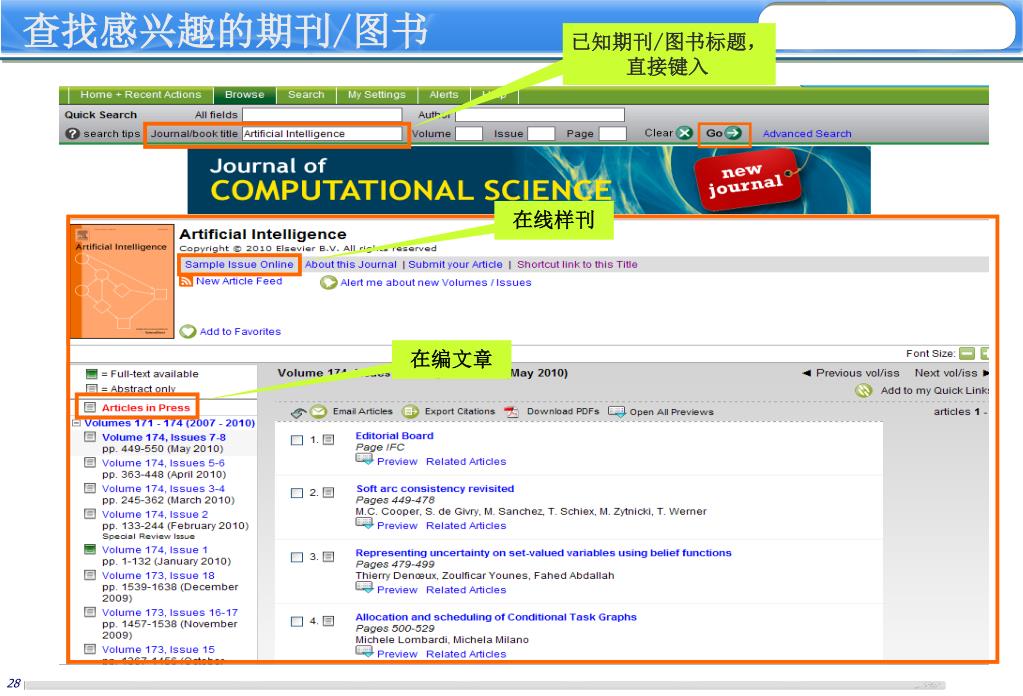Go to Home + Recent Actions tab
This screenshot has width=1023, height=696.
[140, 95]
